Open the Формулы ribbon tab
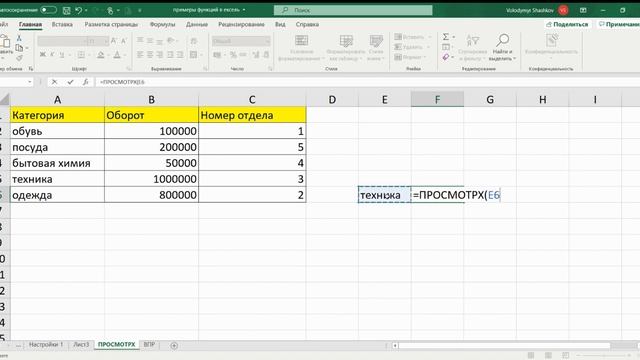The width and height of the screenshot is (640, 360). [x=162, y=24]
